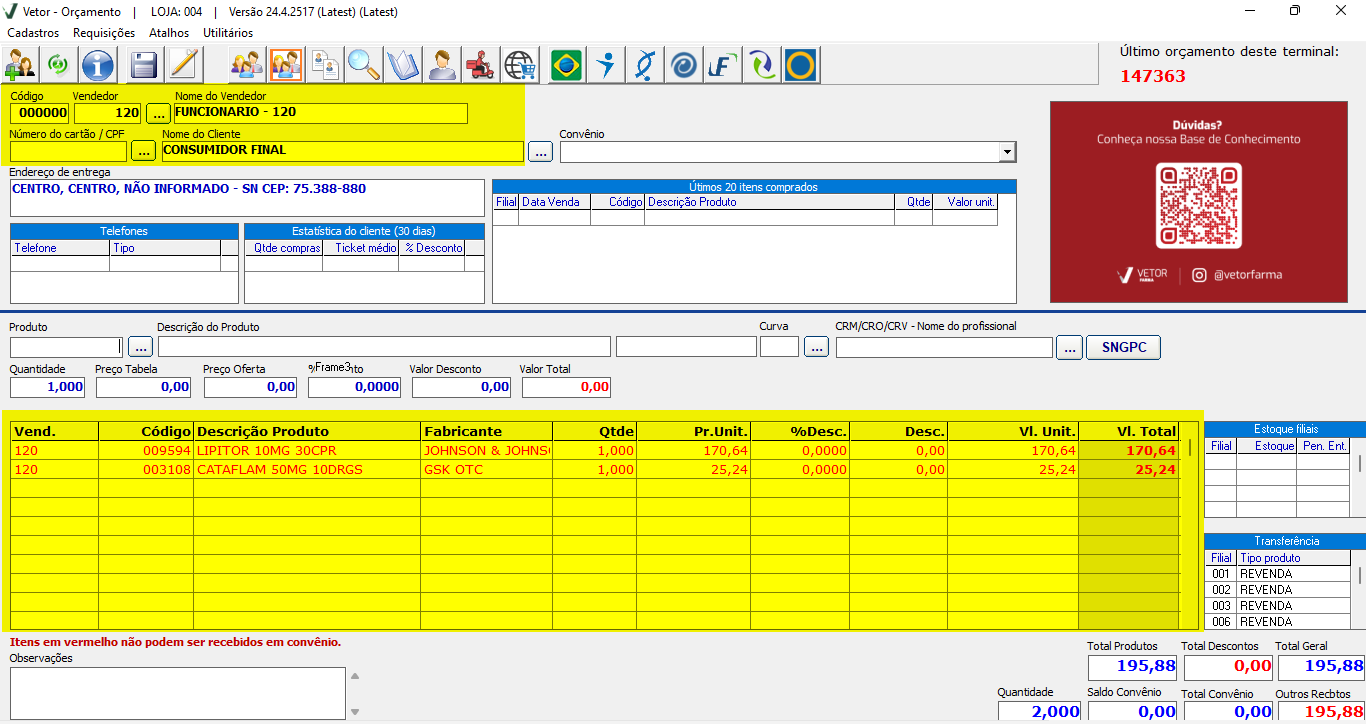The image size is (1366, 724).
Task: Click the ellipsis button beside CRM/CRO/CRV field
Action: 1070,347
